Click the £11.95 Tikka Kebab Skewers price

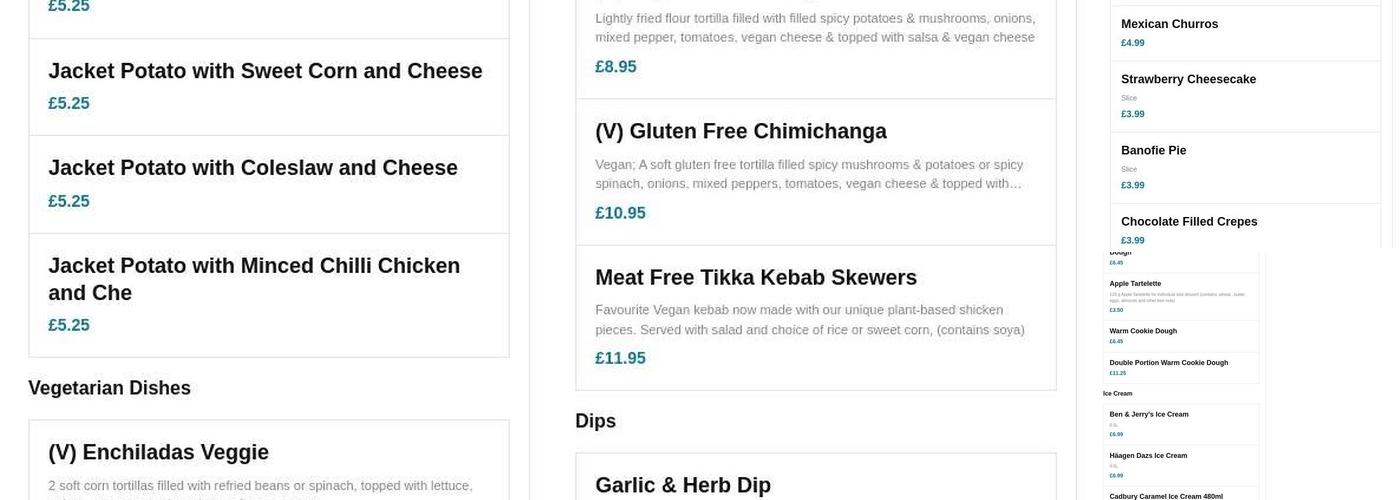[x=620, y=358]
